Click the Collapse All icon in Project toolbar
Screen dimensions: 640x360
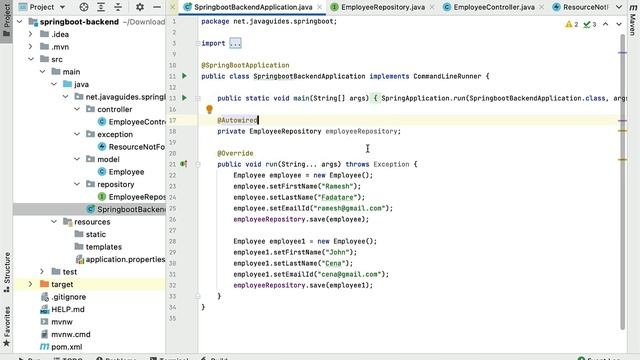point(118,7)
